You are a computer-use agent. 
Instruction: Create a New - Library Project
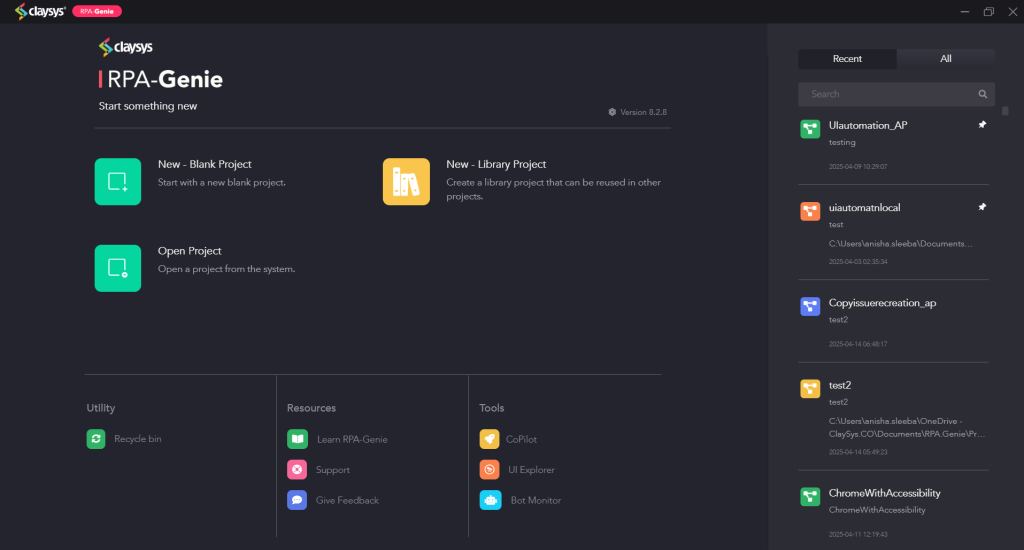(496, 164)
